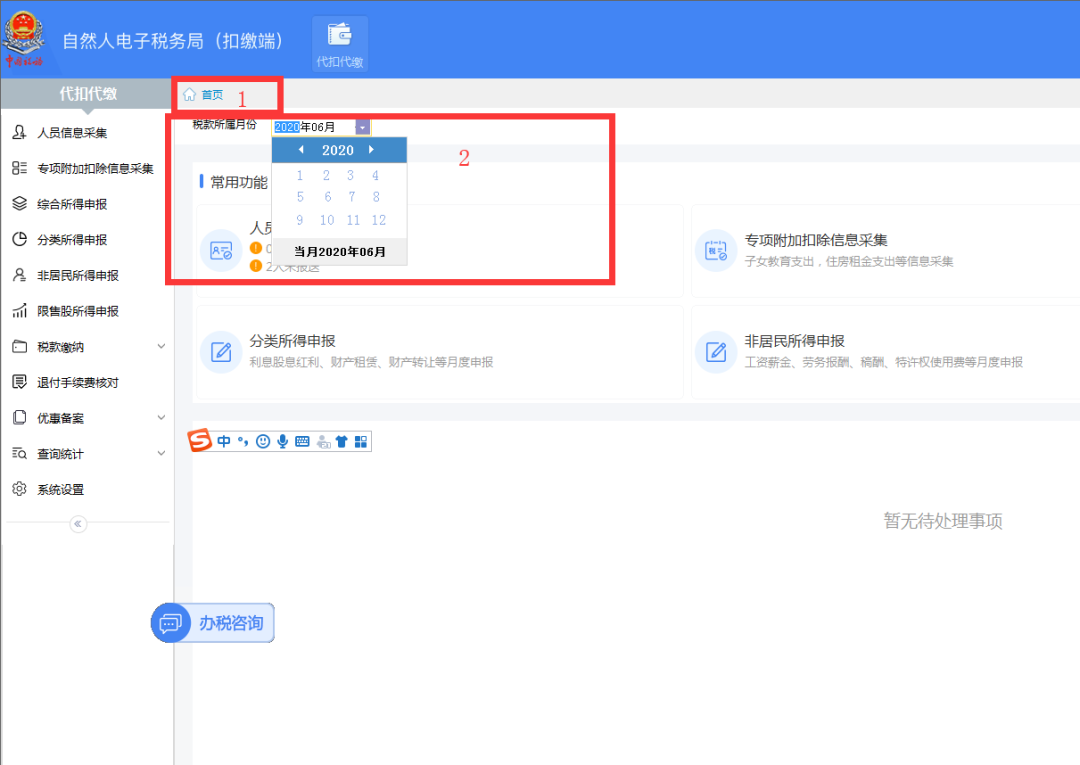Open the 分类所得申报 card pencil icon
Screen dimensions: 1080x765
(x=220, y=351)
